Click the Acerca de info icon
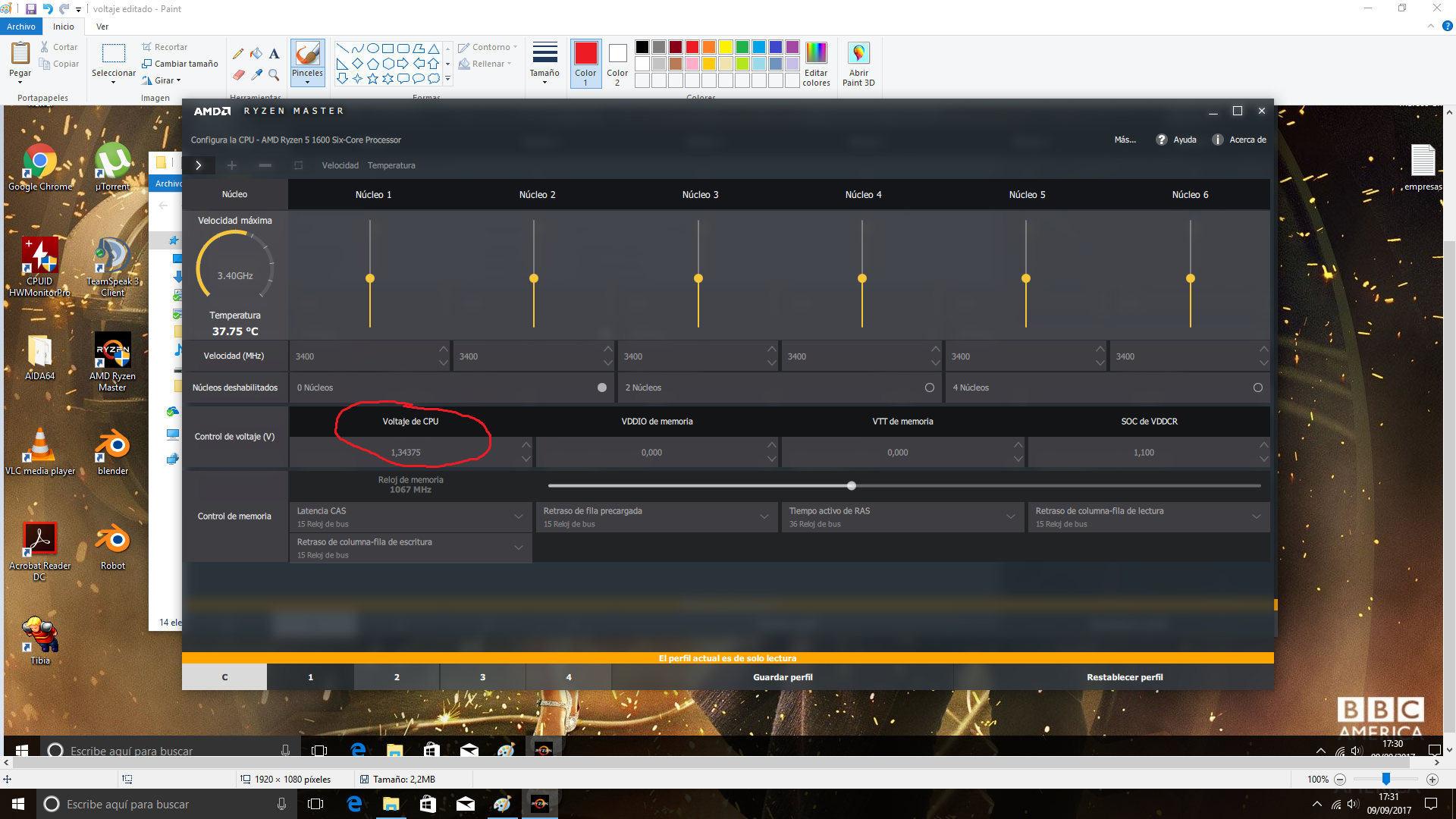 tap(1217, 140)
